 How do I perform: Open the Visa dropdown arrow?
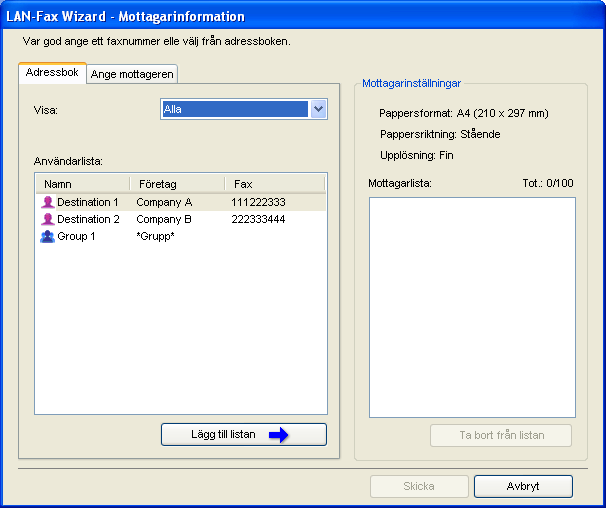[318, 109]
